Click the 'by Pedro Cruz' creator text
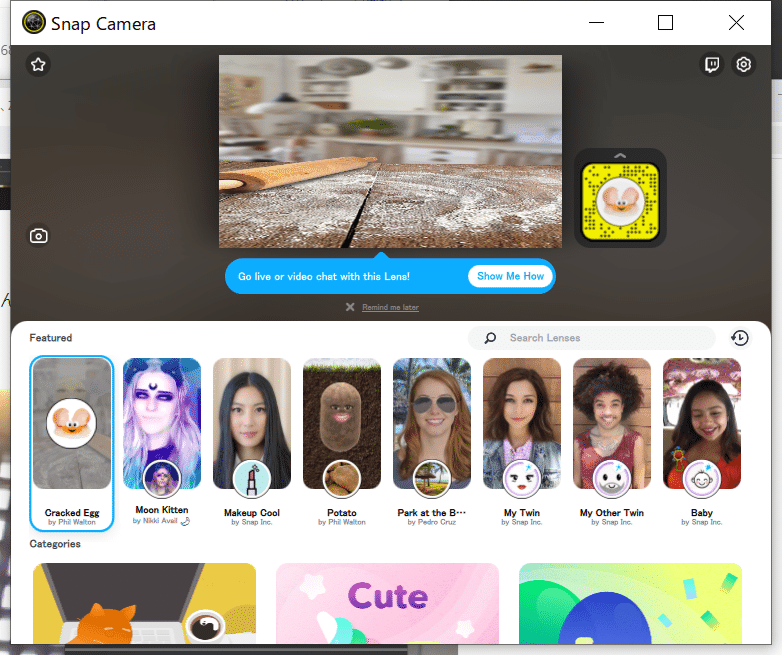The width and height of the screenshot is (782, 655). coord(432,522)
